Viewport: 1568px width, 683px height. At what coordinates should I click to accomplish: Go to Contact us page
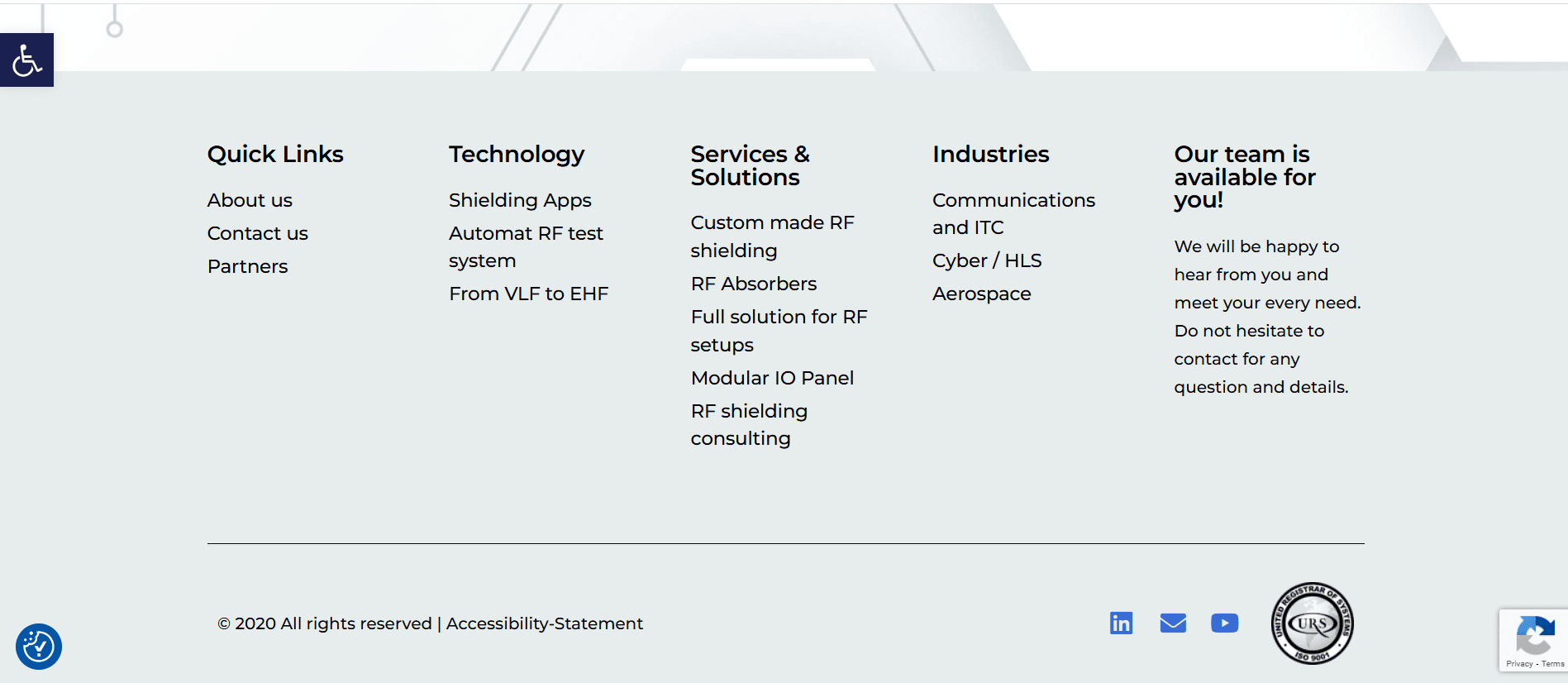point(257,233)
